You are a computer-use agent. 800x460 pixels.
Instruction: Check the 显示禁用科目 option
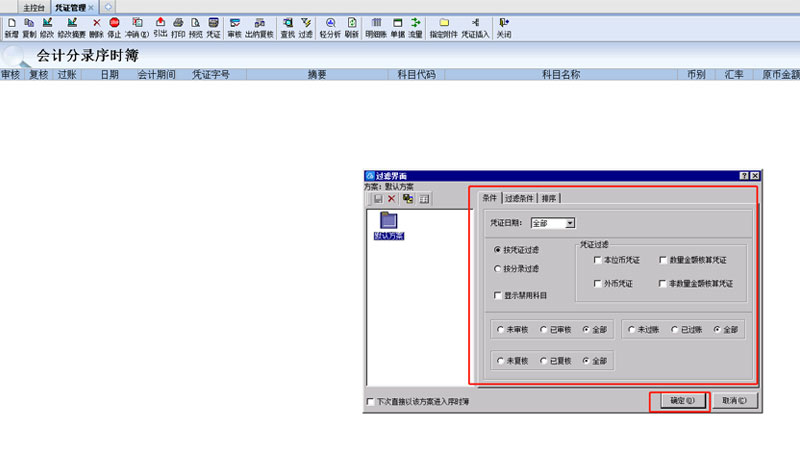[x=499, y=296]
